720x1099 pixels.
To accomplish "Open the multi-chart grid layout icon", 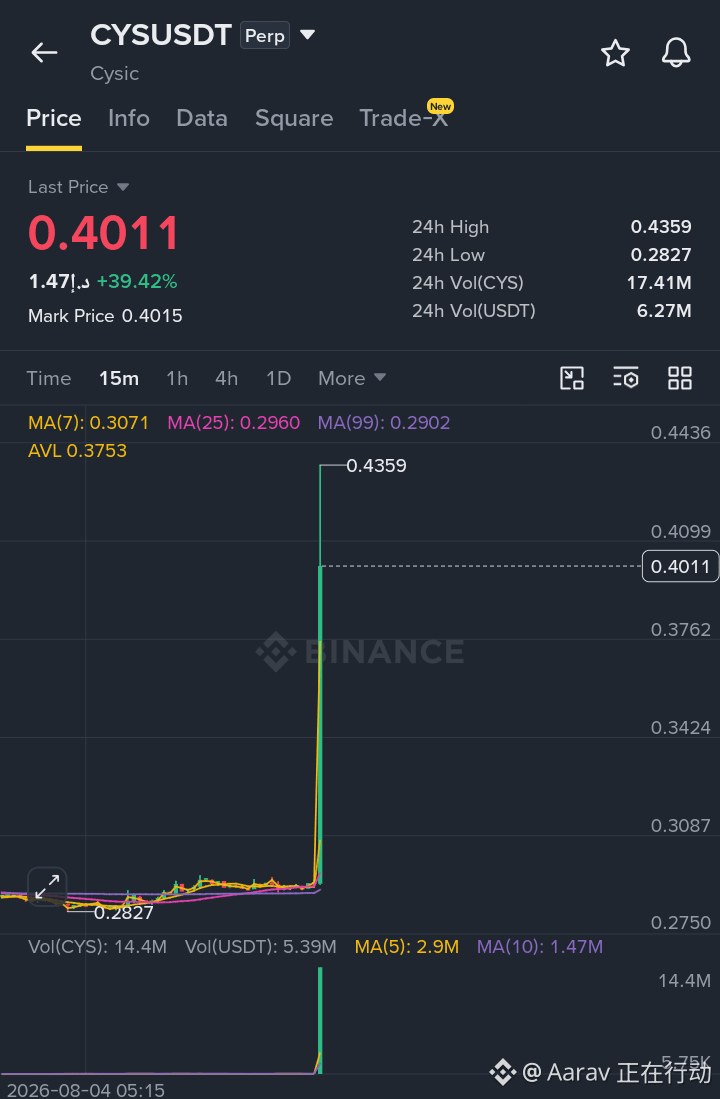I will point(679,378).
